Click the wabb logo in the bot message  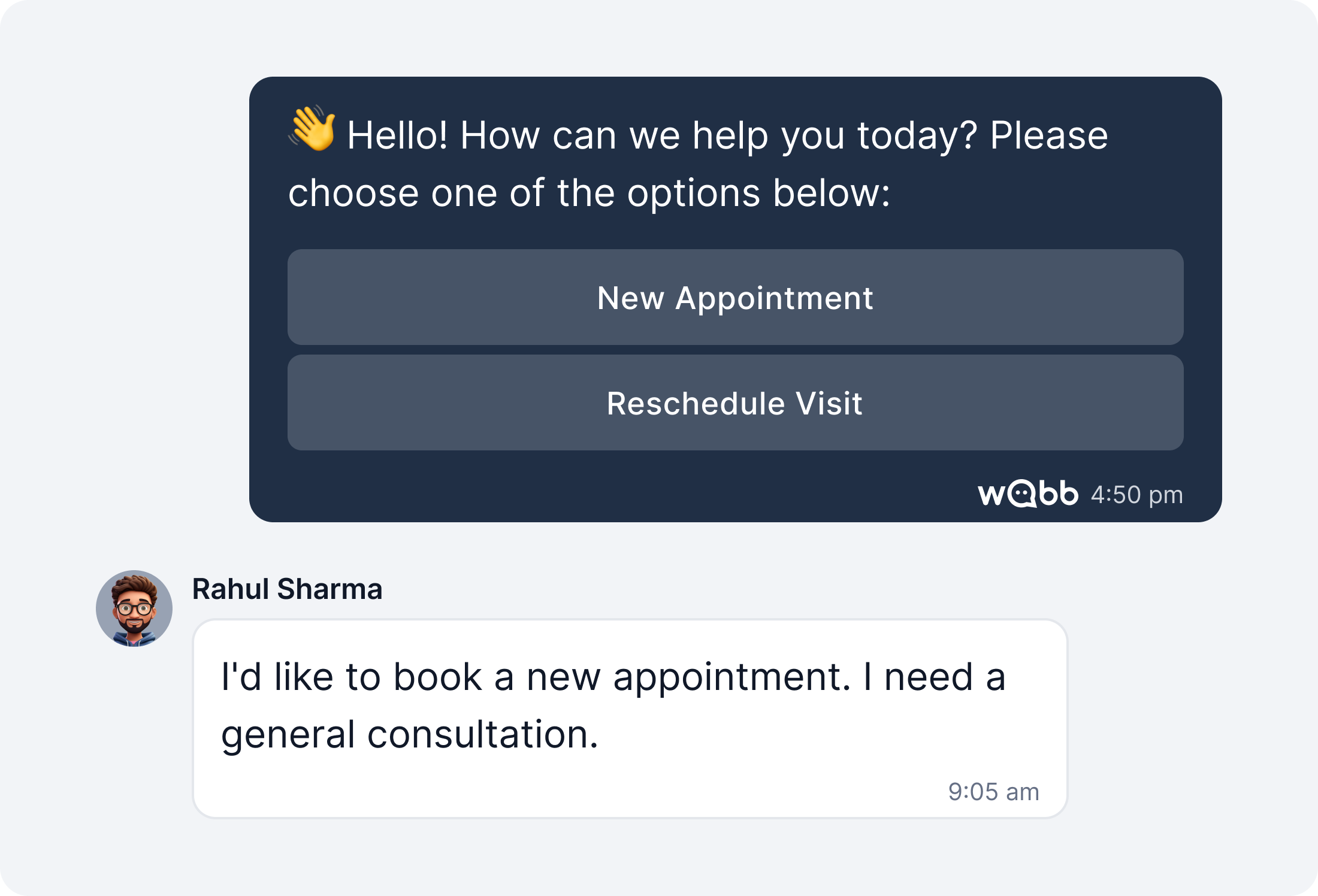point(1027,494)
